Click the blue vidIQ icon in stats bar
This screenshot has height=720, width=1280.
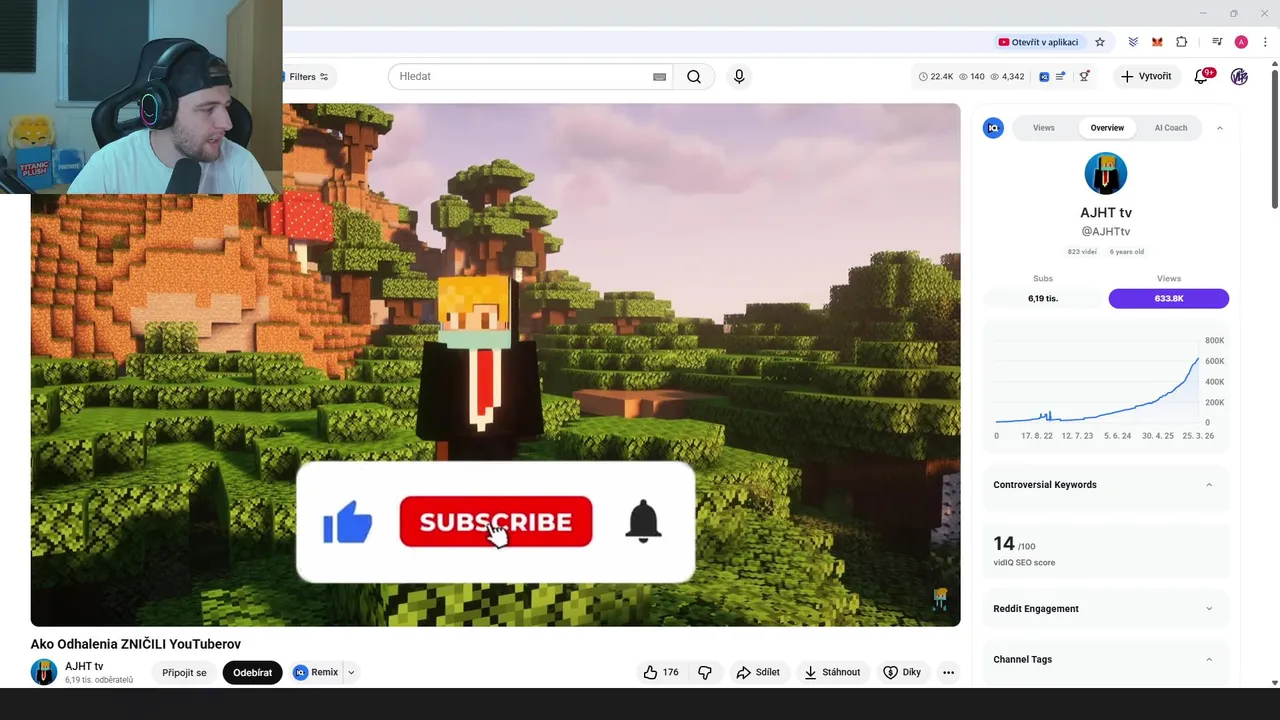click(1044, 76)
